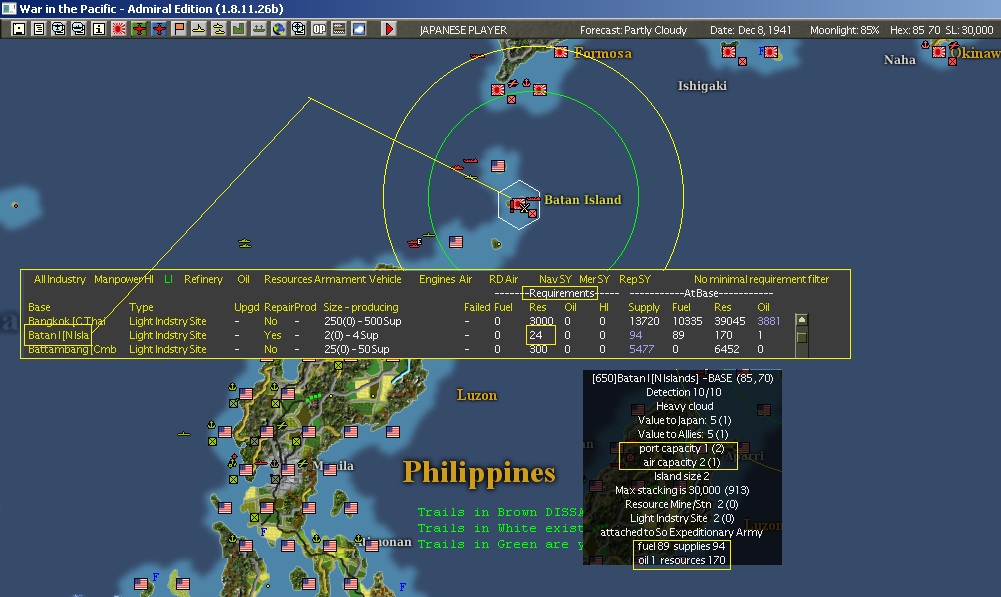Sort by the Supply column header
Screen dimensions: 1001x597
click(644, 307)
